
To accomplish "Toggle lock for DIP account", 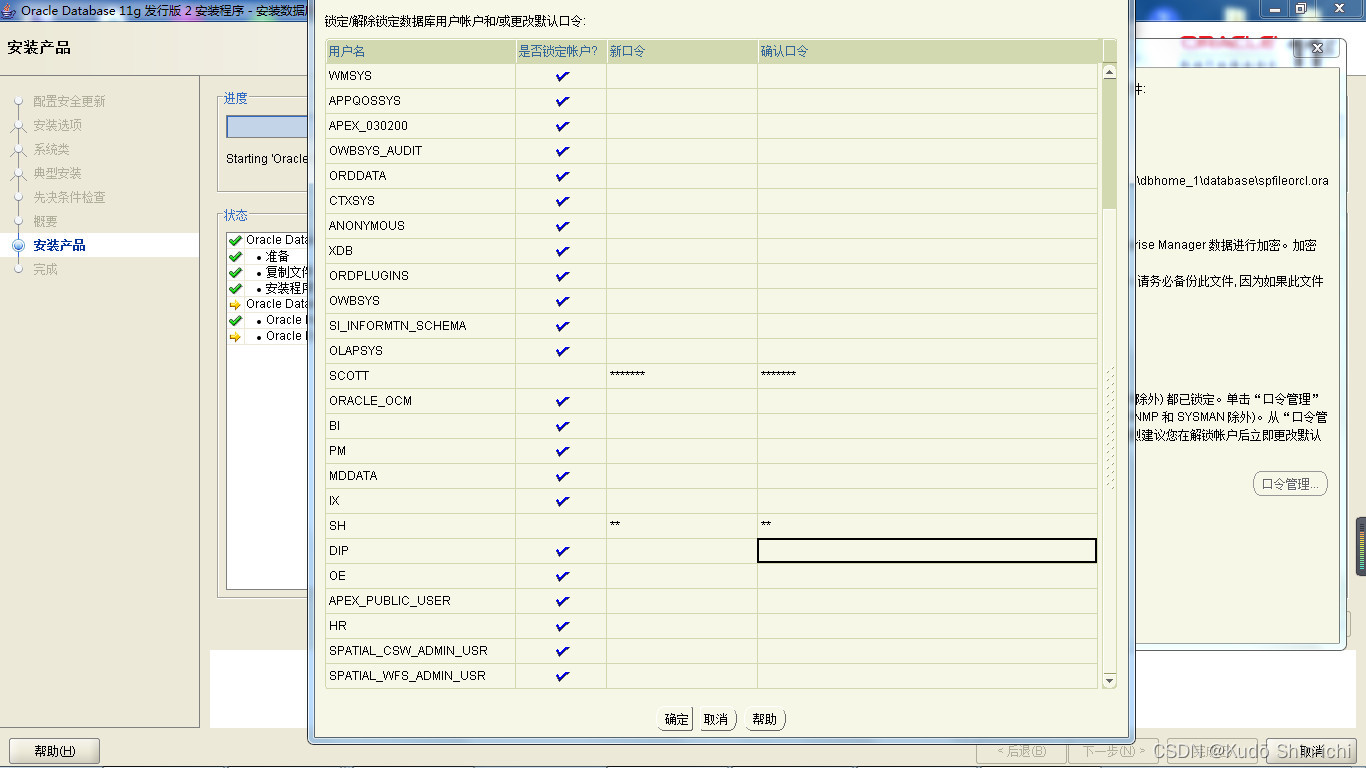I will coord(562,551).
